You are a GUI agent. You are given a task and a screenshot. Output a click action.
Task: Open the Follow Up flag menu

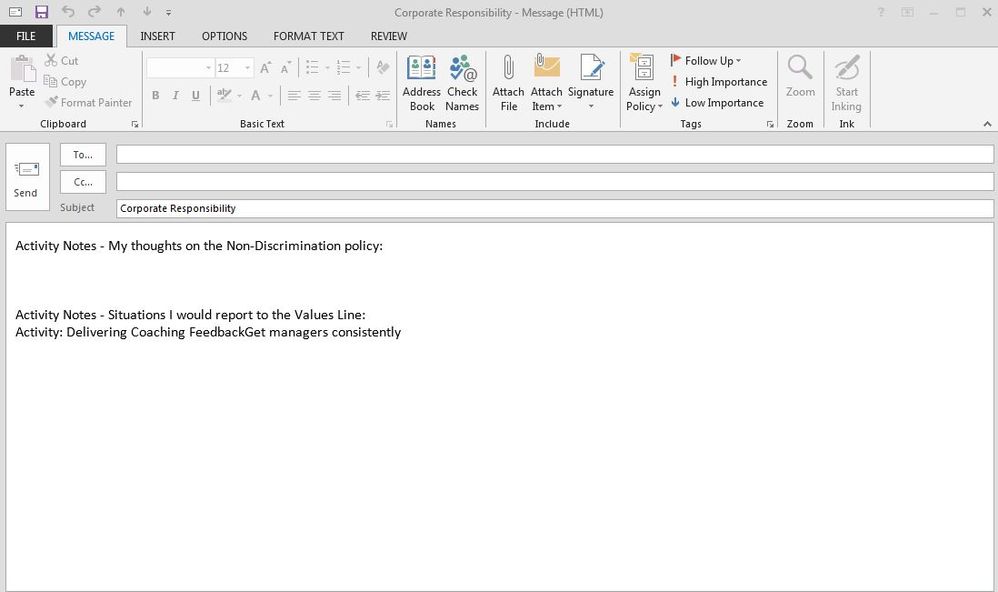coord(706,60)
